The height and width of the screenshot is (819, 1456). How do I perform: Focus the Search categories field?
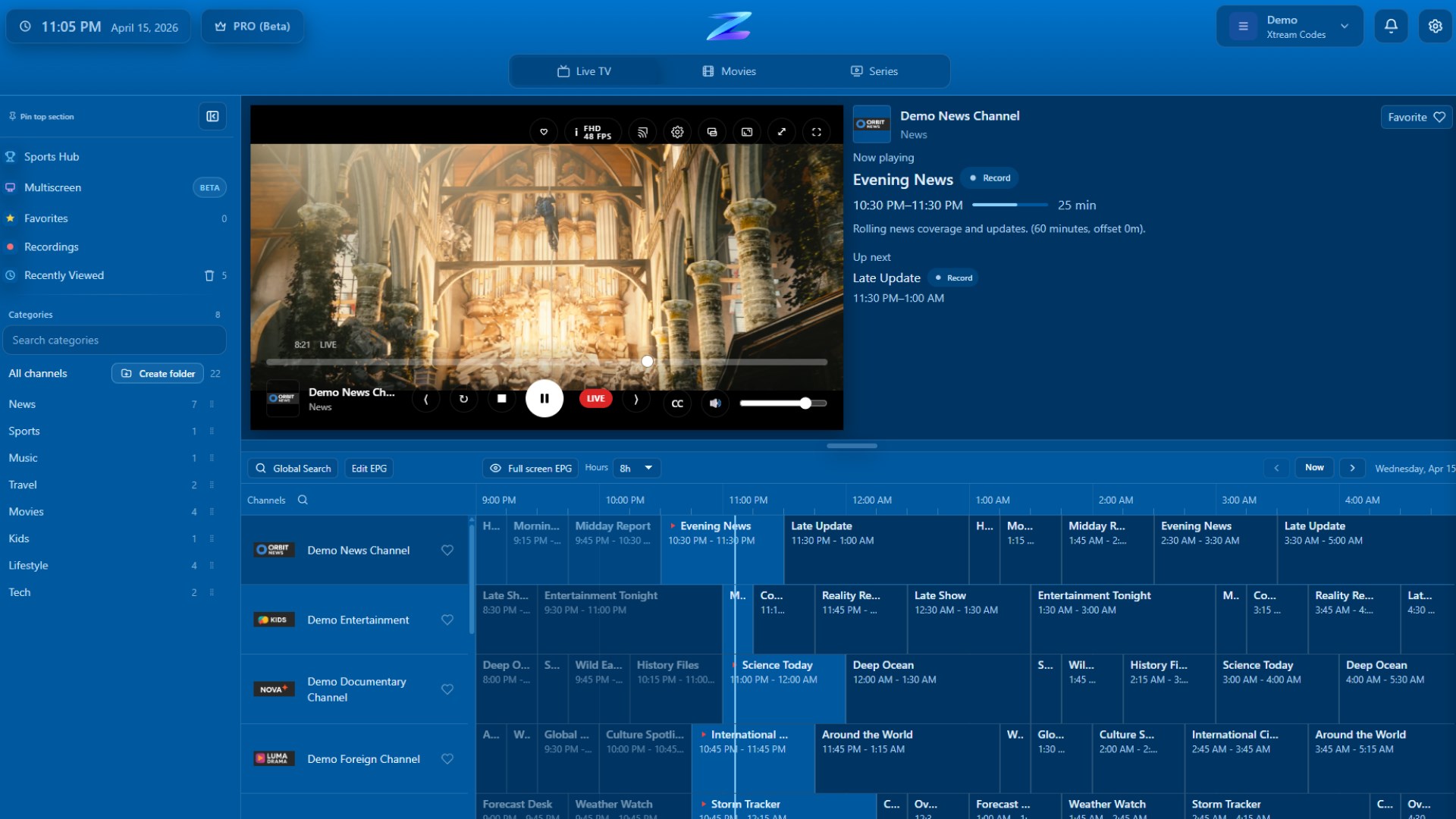click(115, 340)
